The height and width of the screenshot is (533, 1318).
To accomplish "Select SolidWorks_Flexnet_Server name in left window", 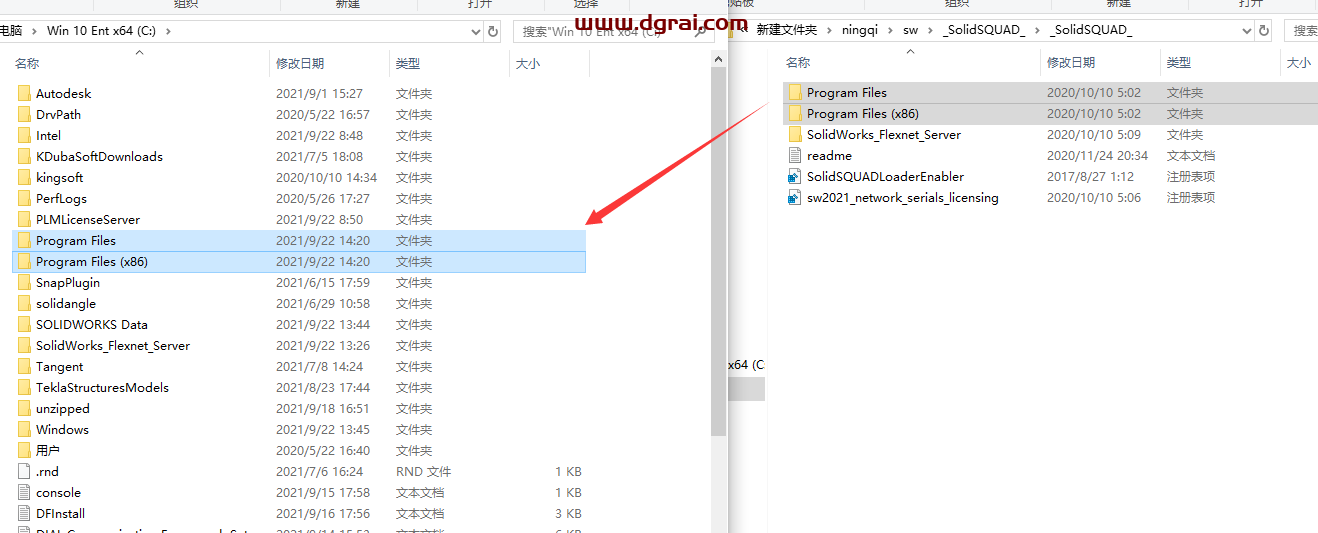I will [113, 346].
